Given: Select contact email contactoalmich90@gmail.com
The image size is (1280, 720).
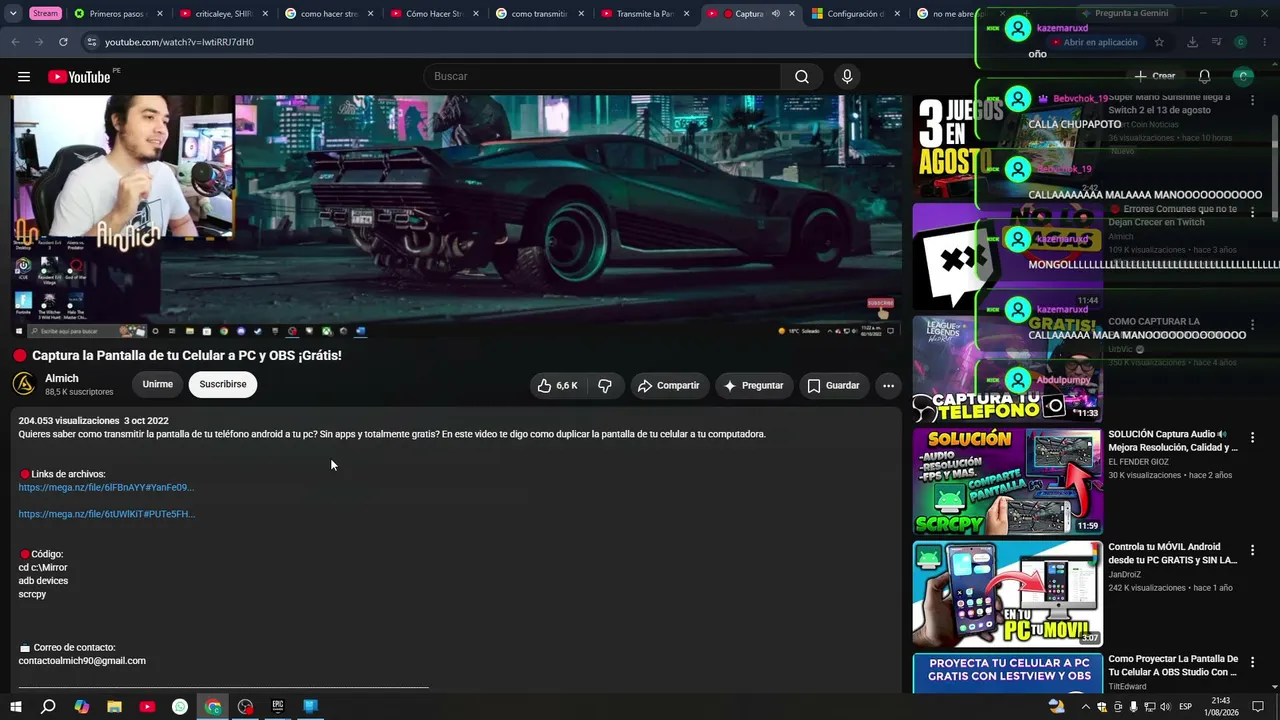Looking at the screenshot, I should (x=82, y=661).
